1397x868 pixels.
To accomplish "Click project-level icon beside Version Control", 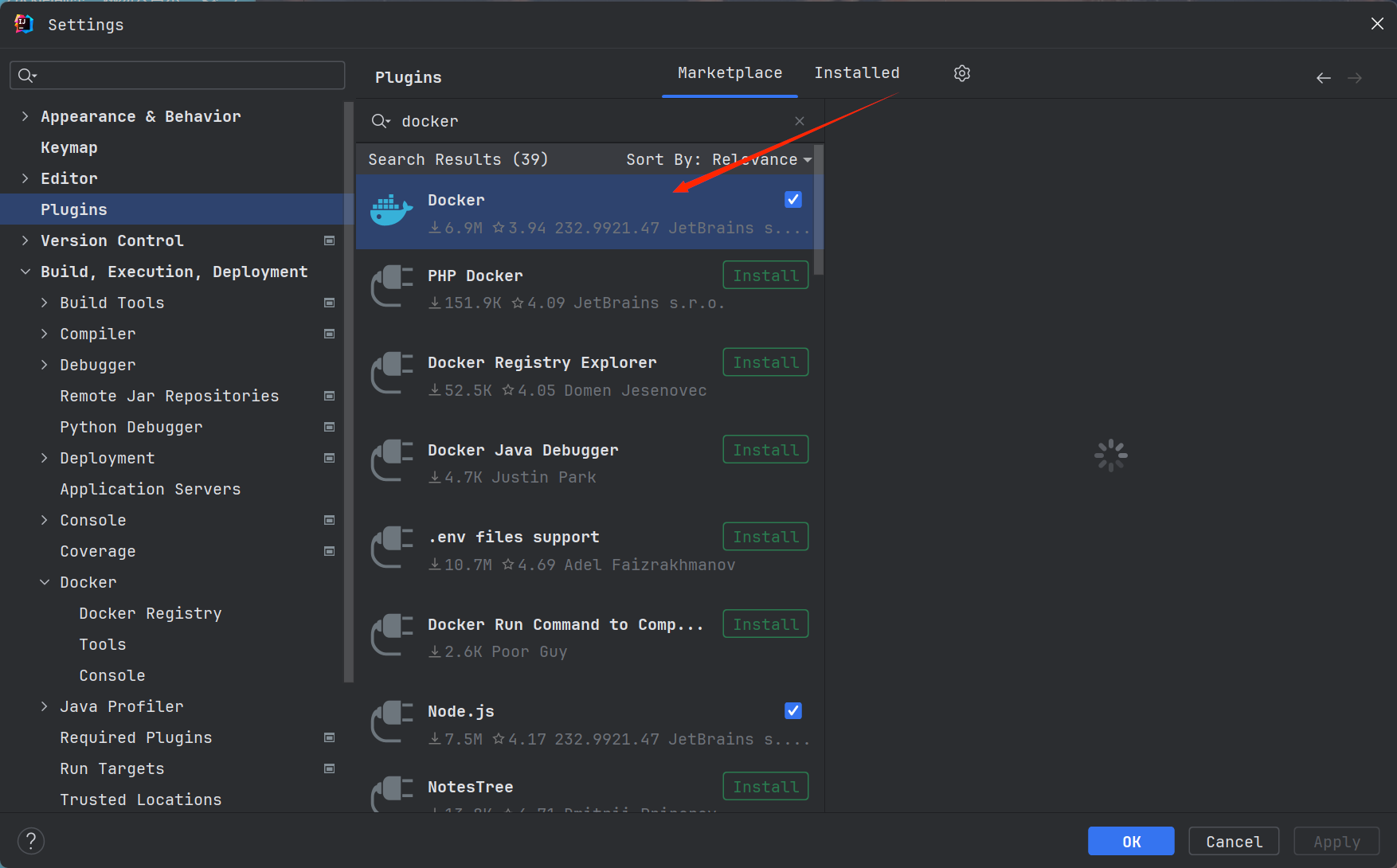I will pos(329,240).
